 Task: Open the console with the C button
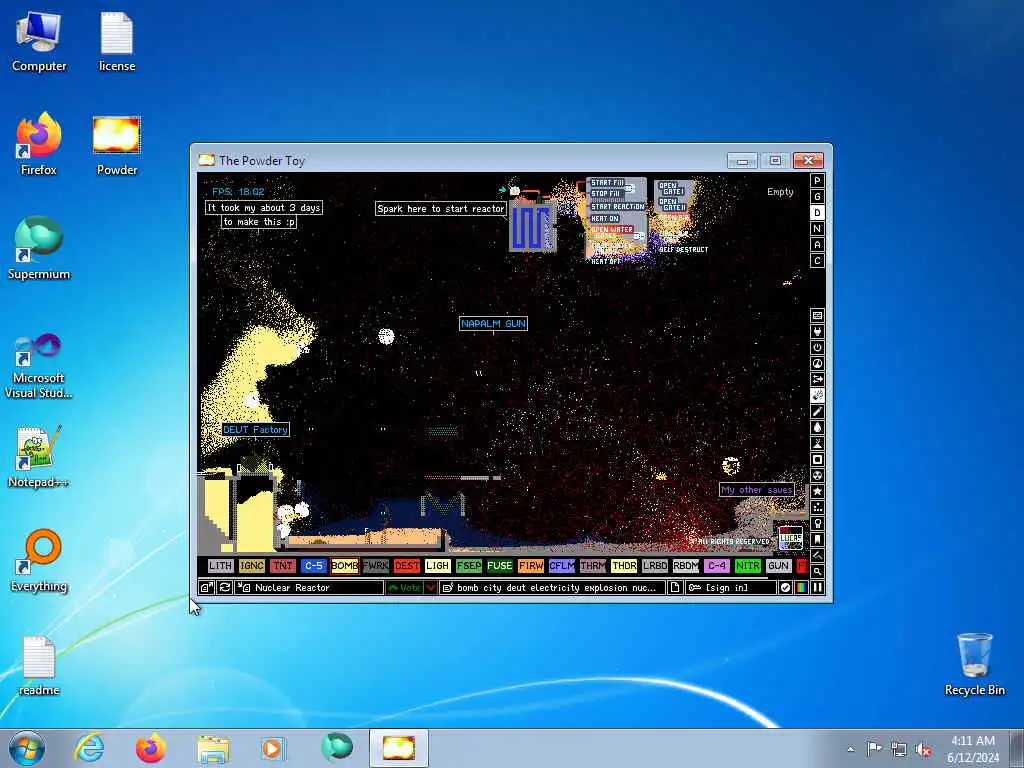pyautogui.click(x=817, y=261)
